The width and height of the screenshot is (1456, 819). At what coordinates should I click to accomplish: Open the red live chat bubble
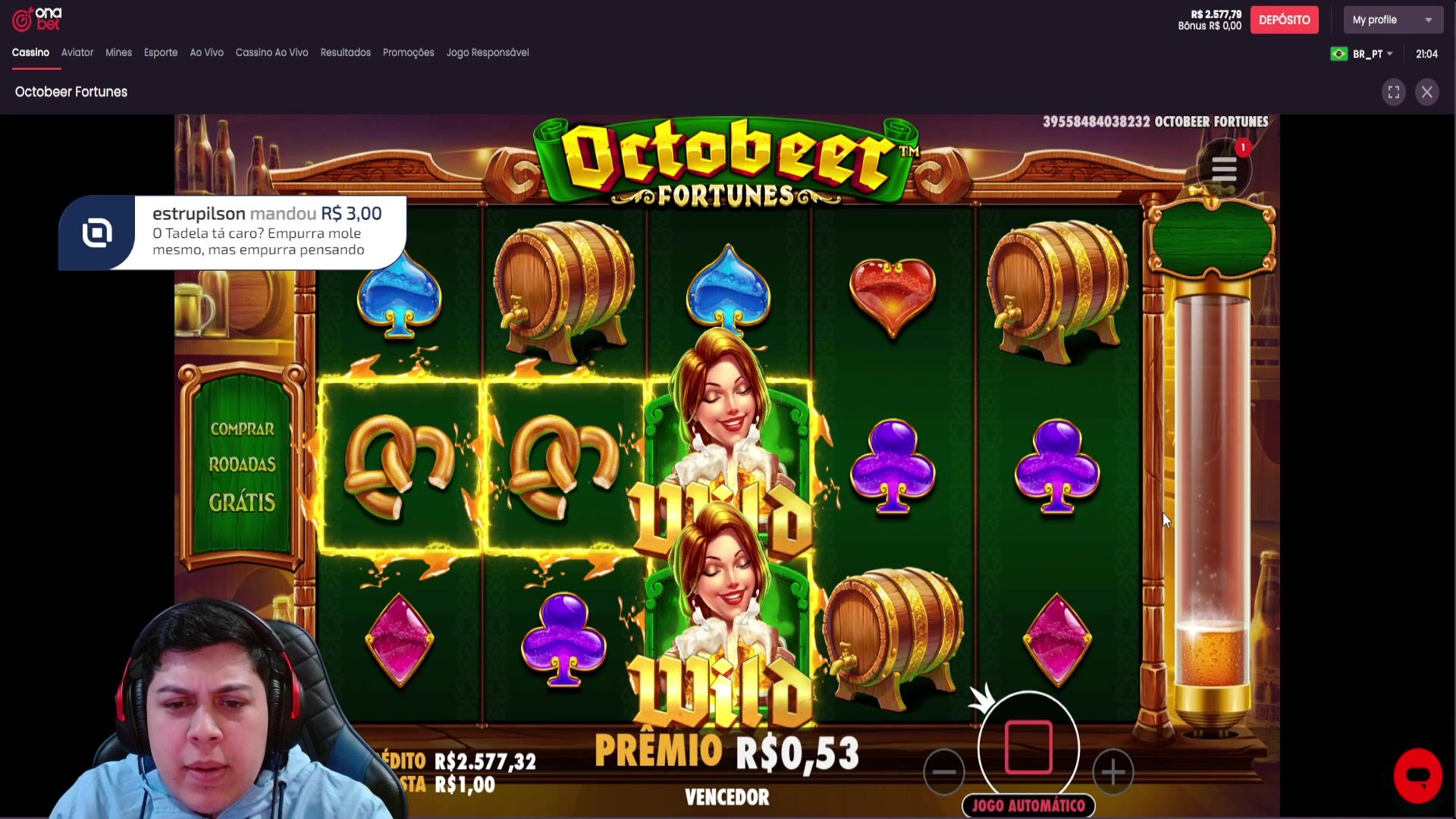click(x=1417, y=776)
